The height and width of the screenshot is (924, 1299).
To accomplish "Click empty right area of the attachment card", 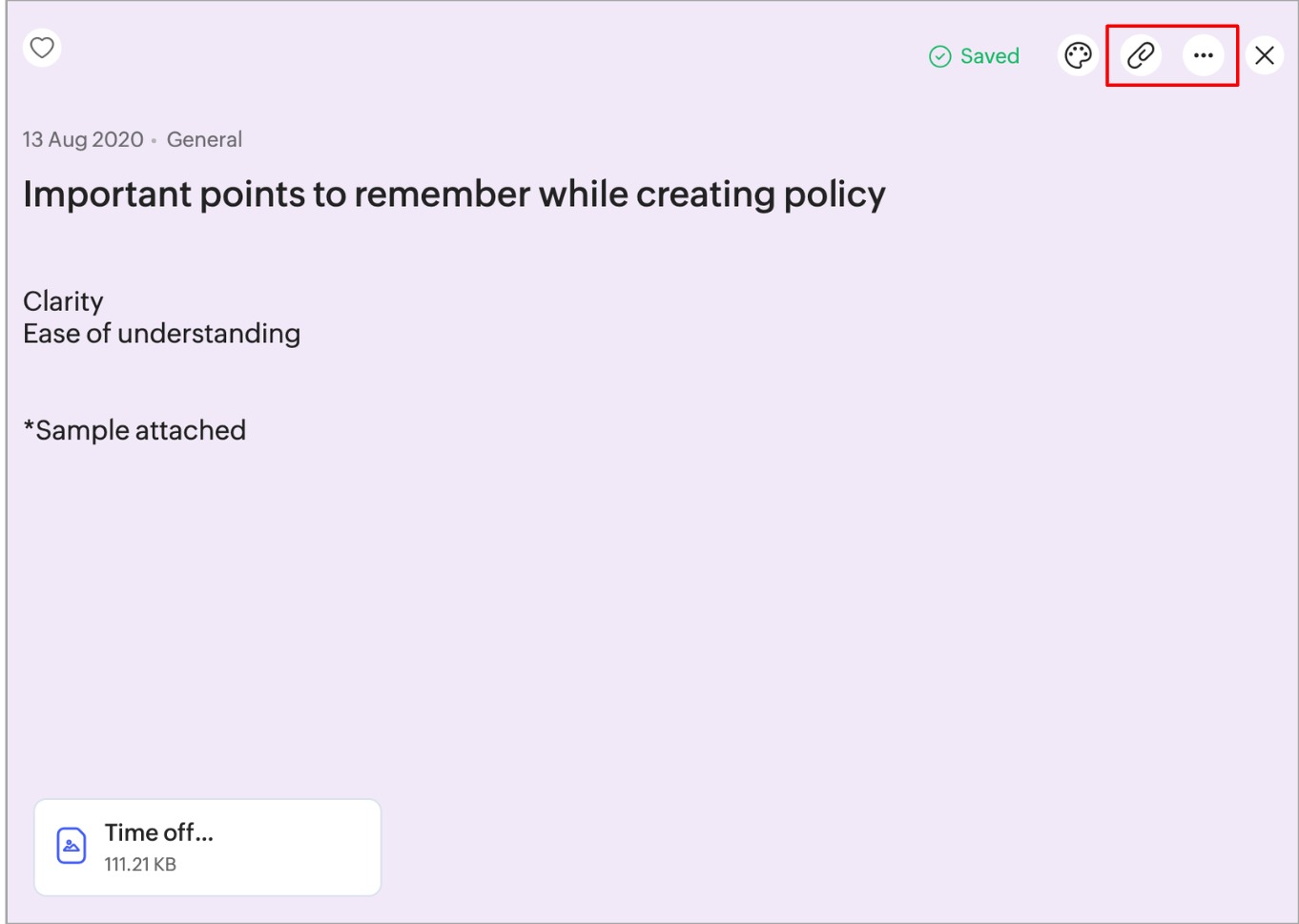I will coord(305,848).
